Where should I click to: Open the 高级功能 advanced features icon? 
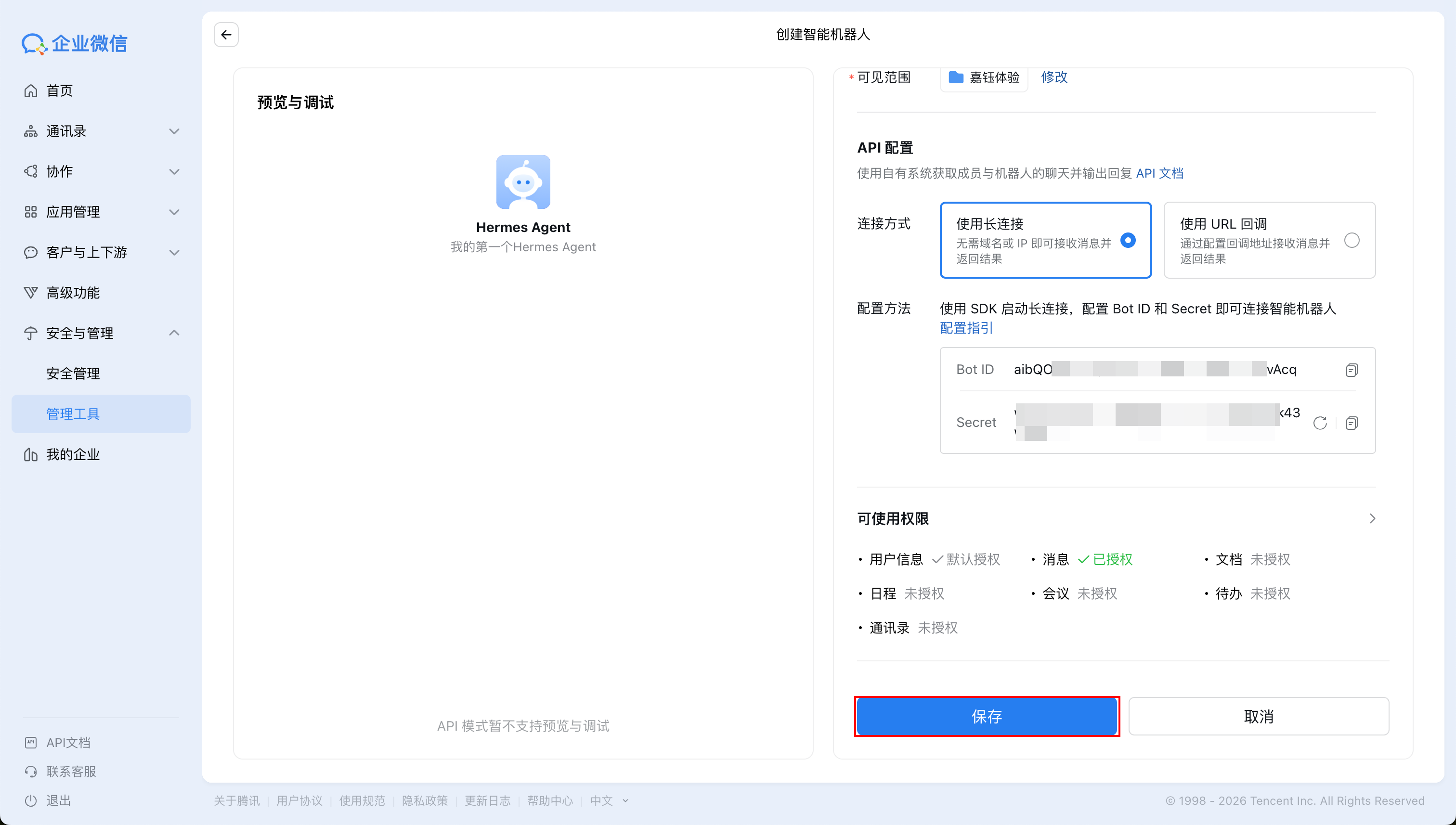coord(31,292)
